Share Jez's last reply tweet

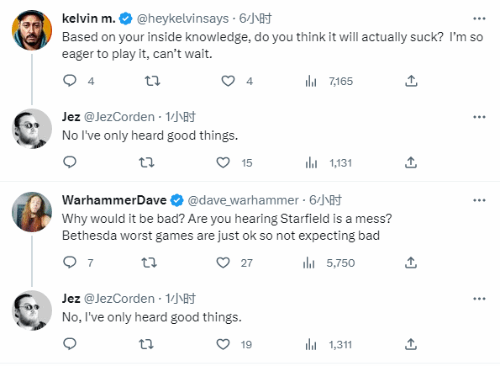point(411,344)
